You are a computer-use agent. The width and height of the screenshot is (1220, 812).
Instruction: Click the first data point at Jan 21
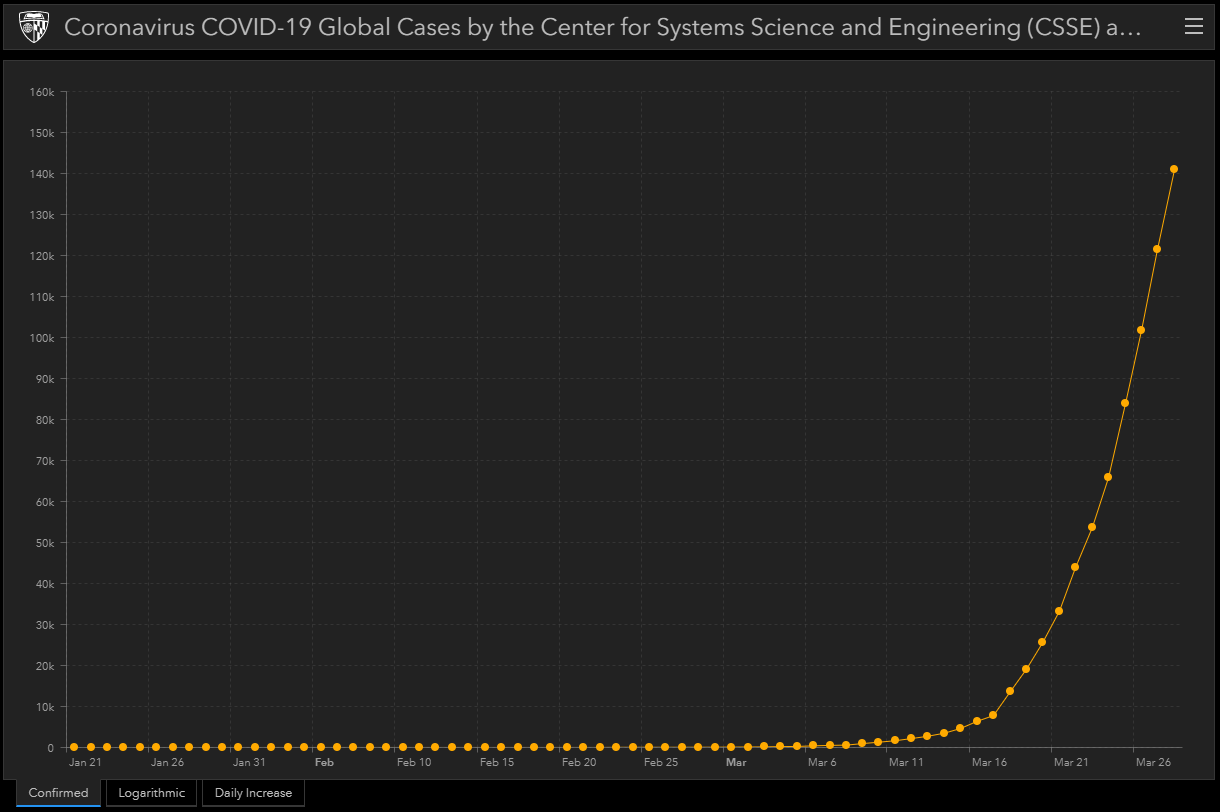(x=74, y=747)
